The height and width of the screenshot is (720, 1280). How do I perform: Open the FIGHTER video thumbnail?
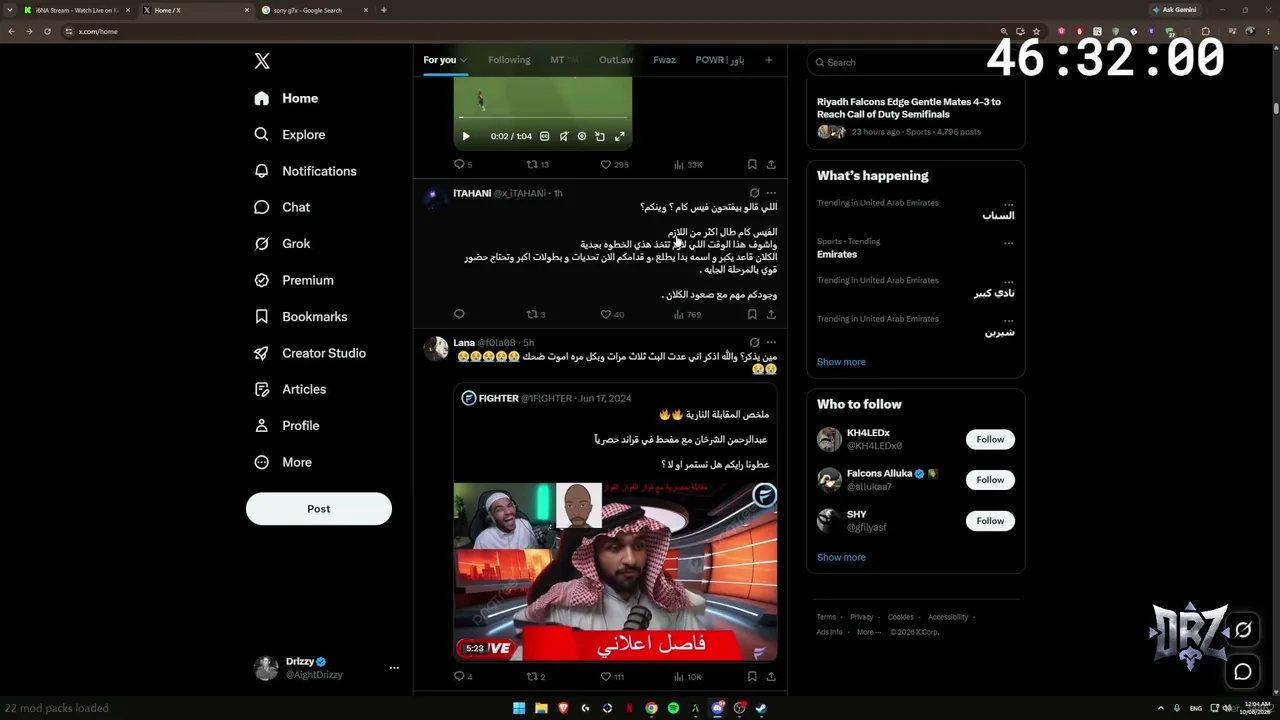click(615, 572)
